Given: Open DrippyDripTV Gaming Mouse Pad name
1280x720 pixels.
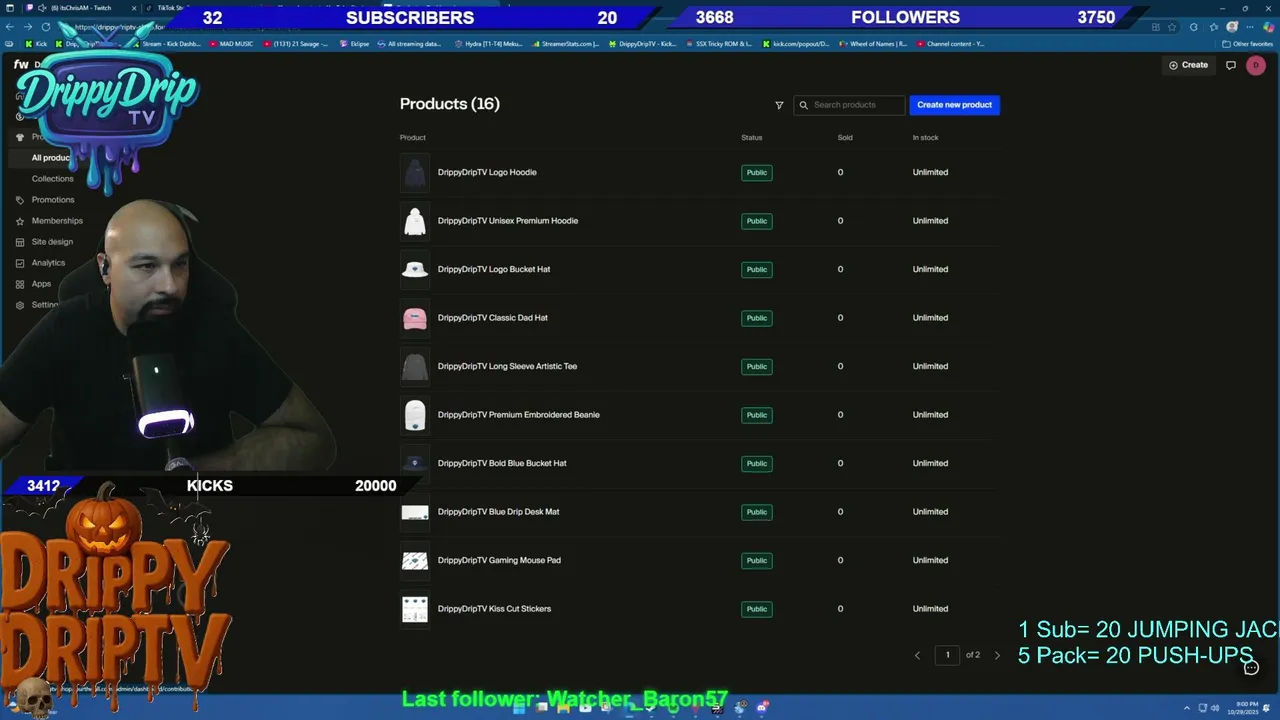Looking at the screenshot, I should (x=499, y=560).
